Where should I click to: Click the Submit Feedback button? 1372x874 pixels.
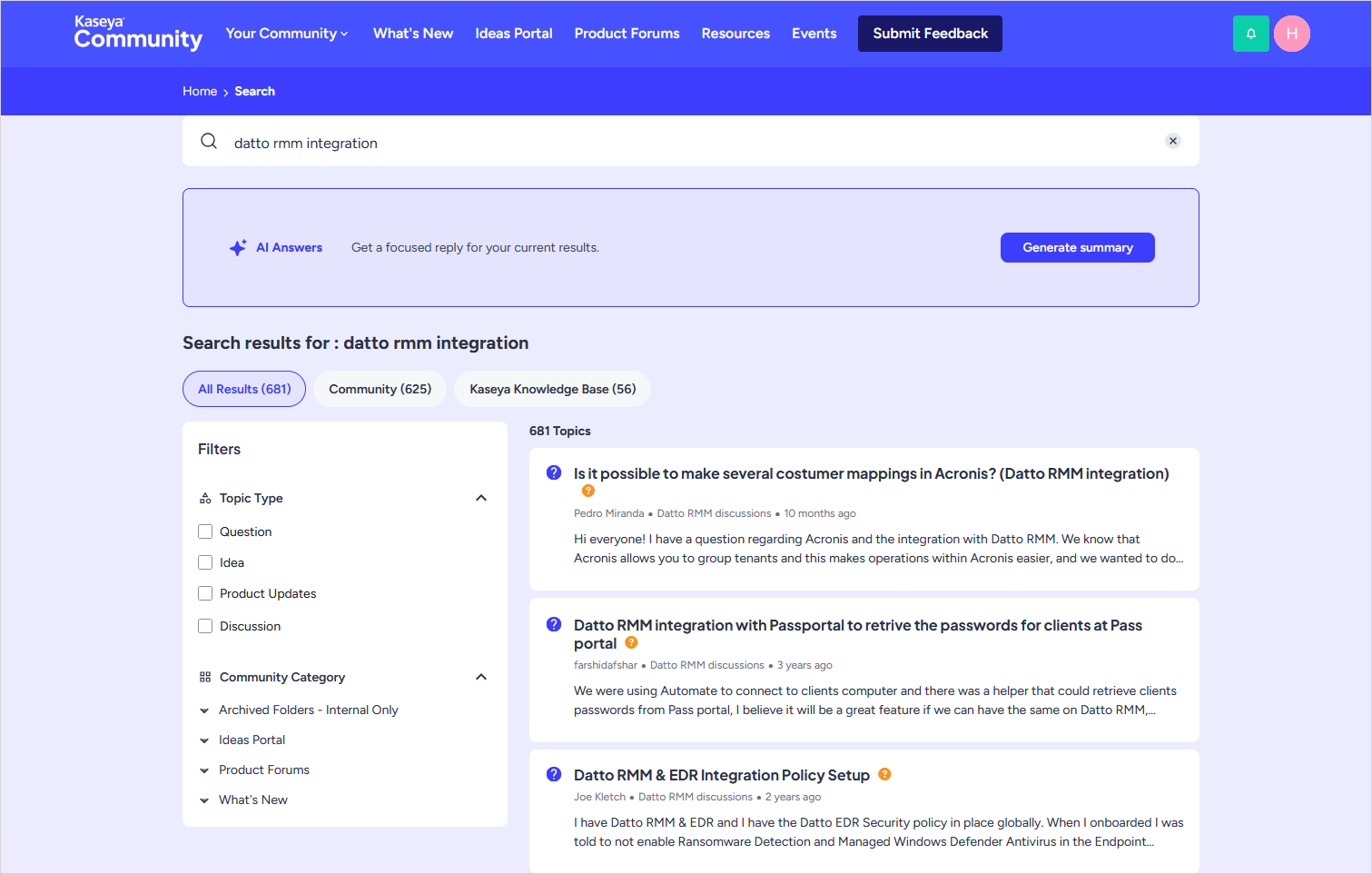pyautogui.click(x=930, y=34)
